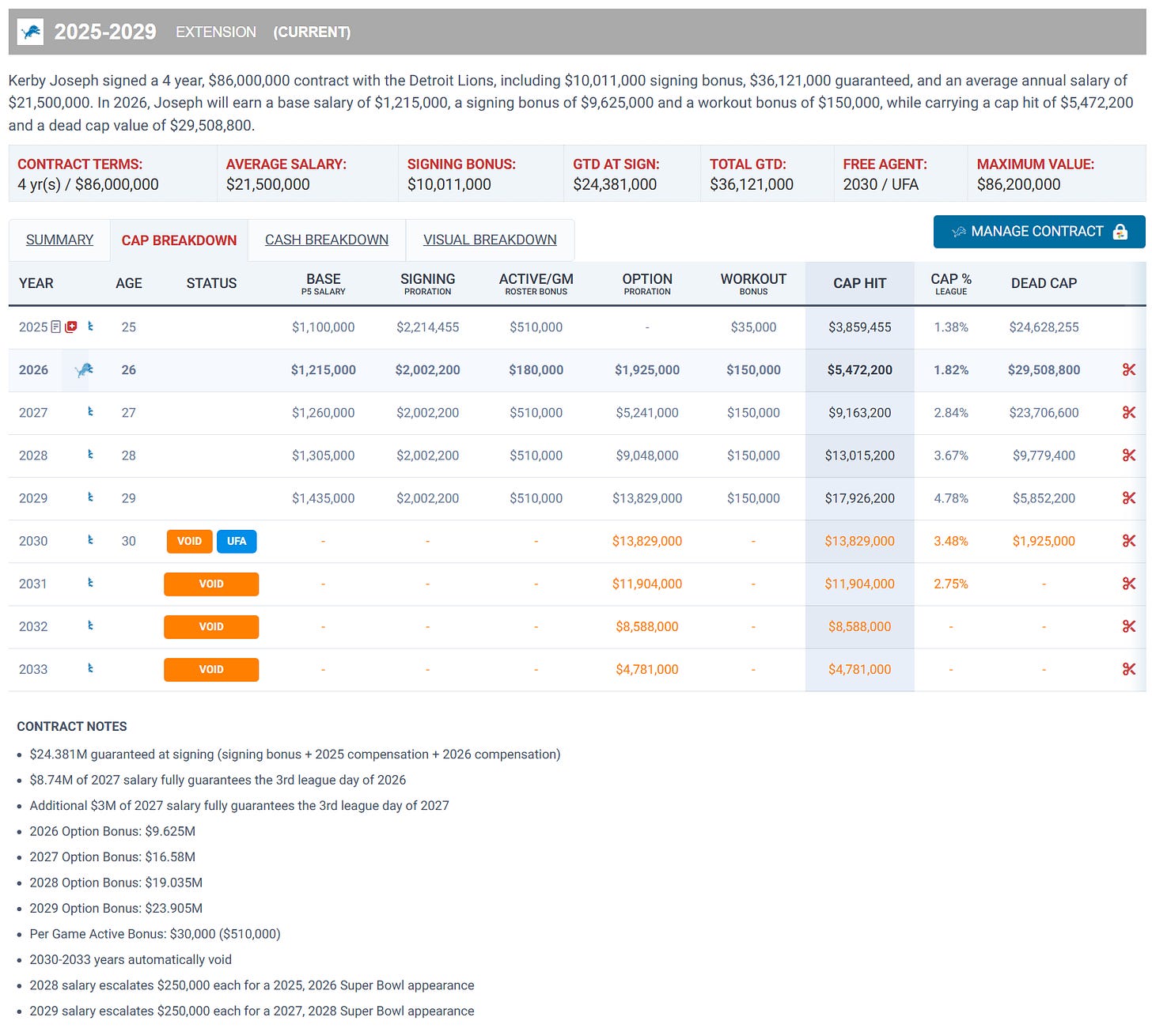Click the Manage Contract button
Image resolution: width=1152 pixels, height=1036 pixels.
[1039, 232]
